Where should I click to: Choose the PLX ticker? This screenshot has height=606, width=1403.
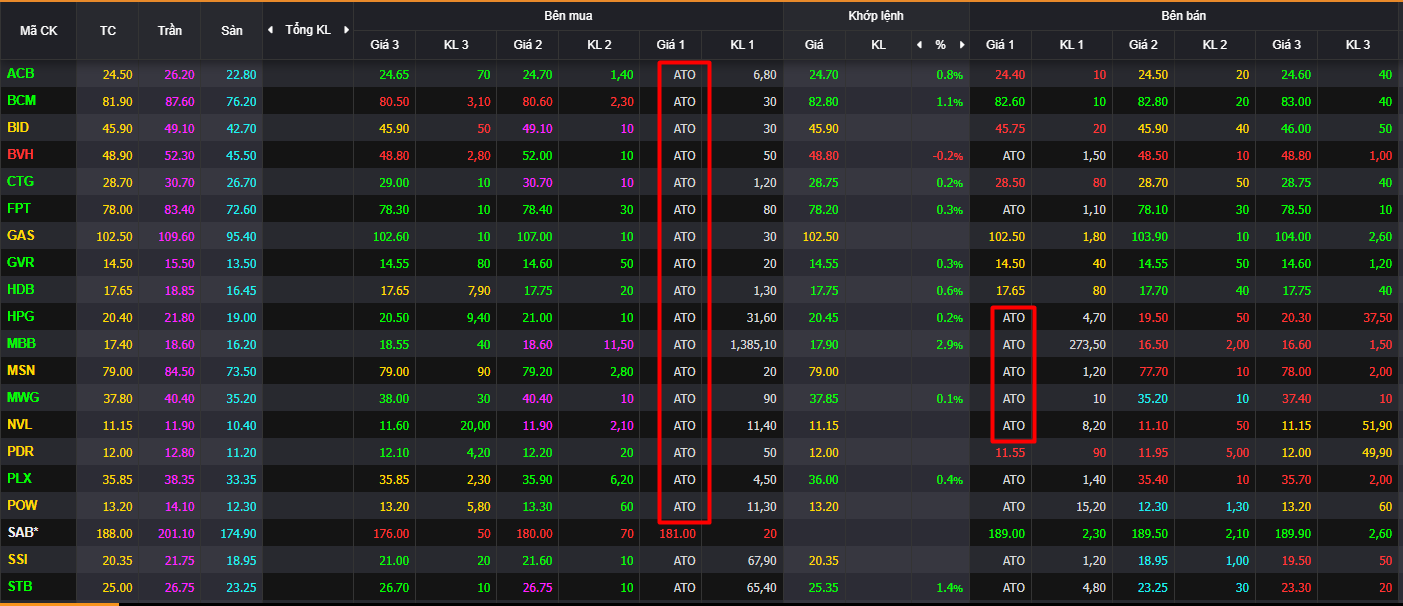(x=19, y=478)
